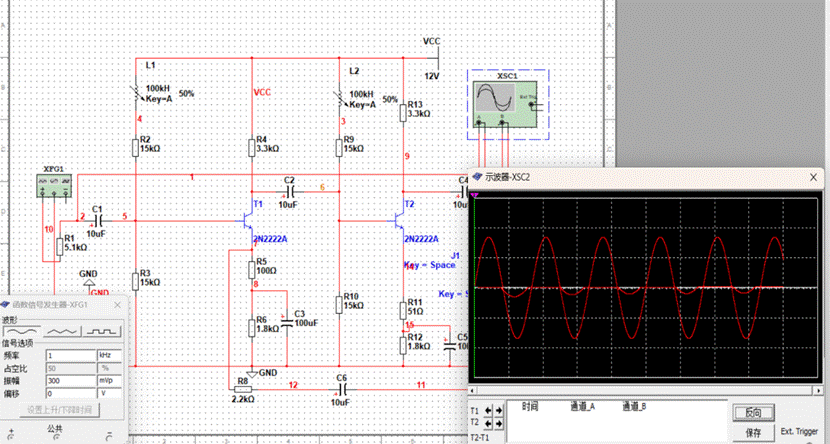Click the XFG1 function generator instrument

54,187
